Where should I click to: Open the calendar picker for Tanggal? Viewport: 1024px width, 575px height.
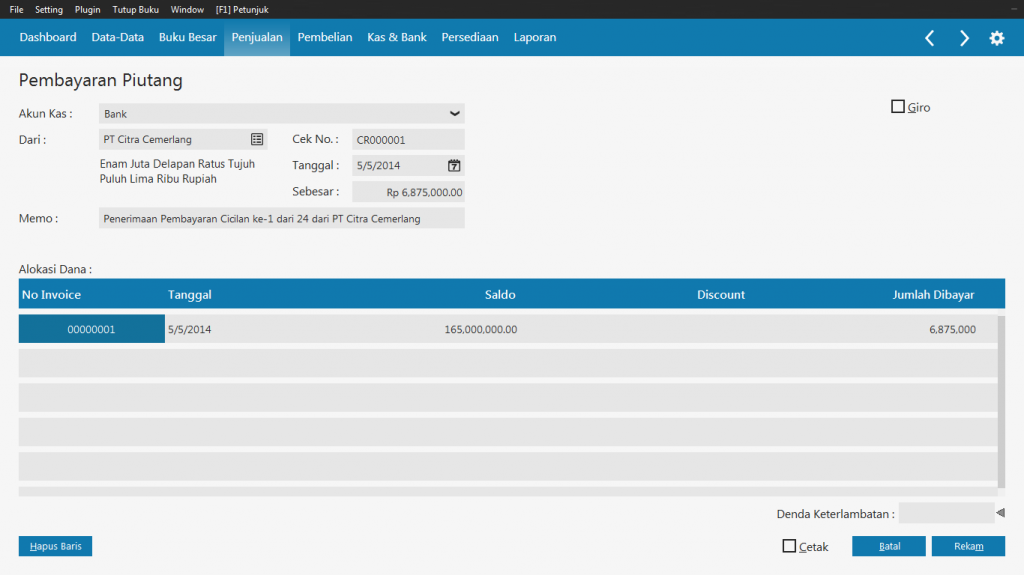pos(453,166)
